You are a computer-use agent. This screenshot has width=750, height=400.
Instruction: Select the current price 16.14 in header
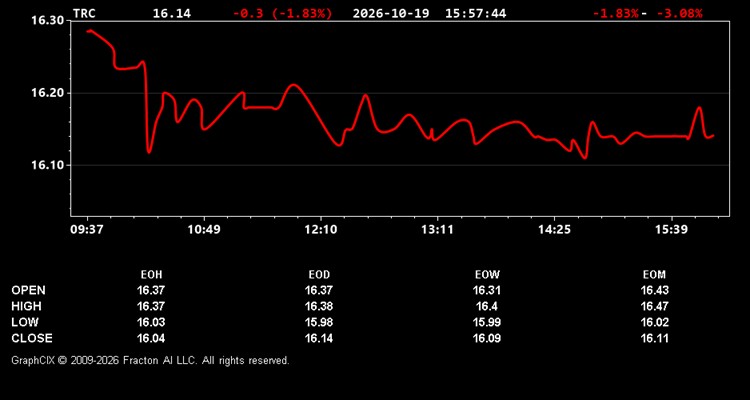point(172,13)
